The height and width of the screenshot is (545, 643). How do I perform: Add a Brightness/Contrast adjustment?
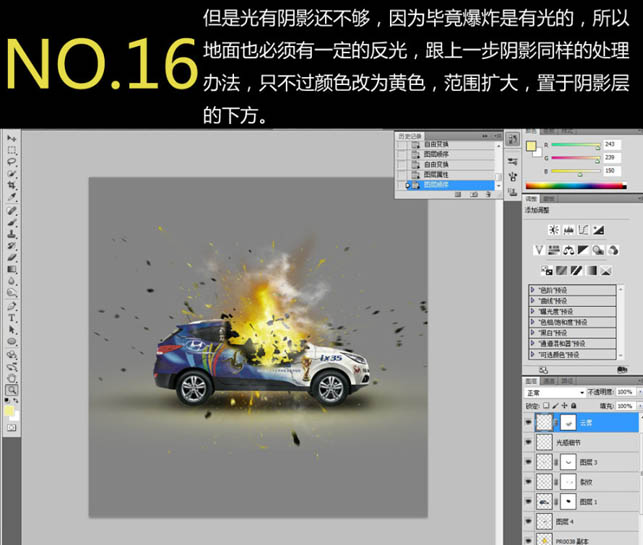pyautogui.click(x=554, y=230)
